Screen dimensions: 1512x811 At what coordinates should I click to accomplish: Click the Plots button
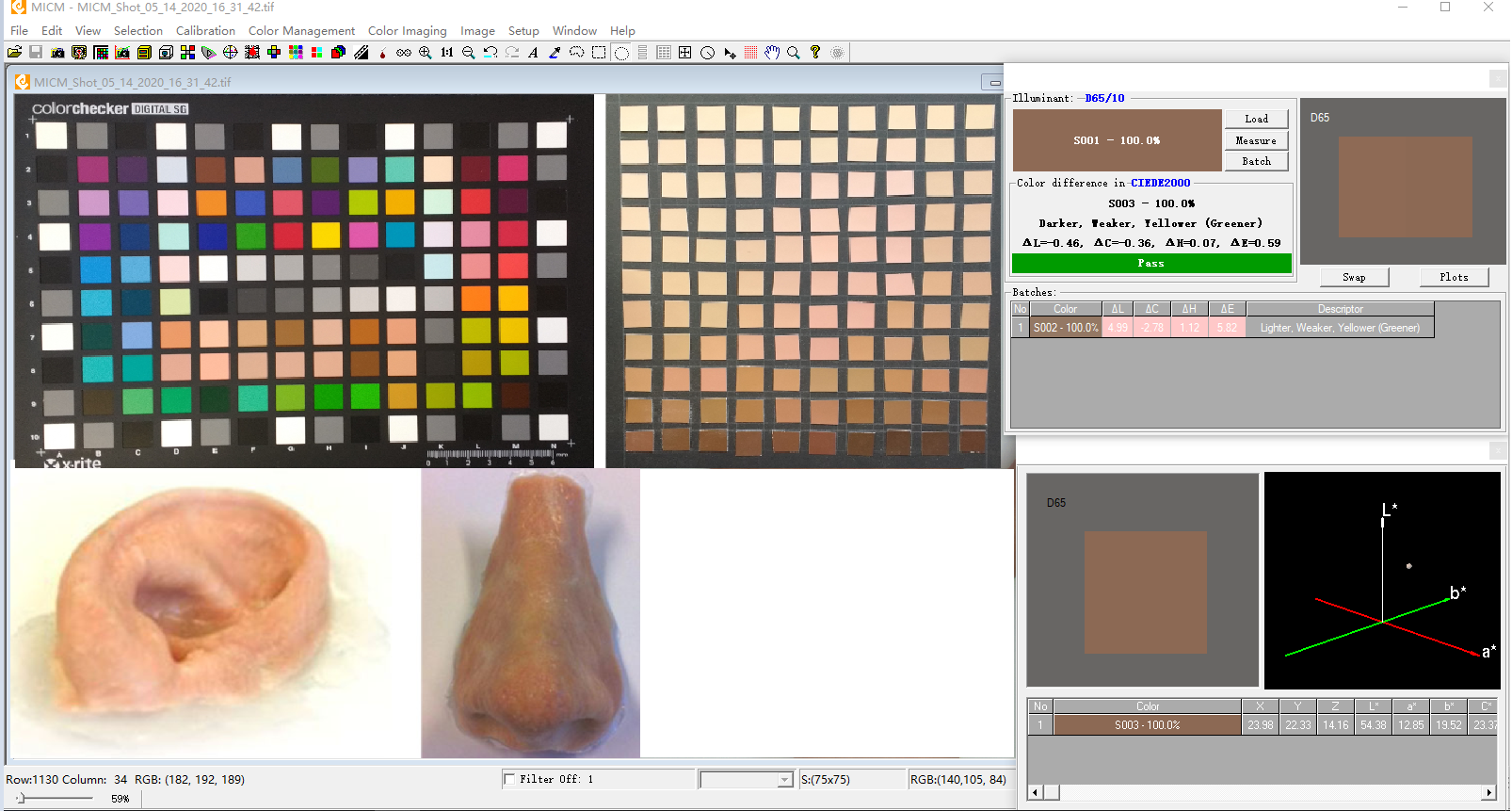[x=1454, y=277]
